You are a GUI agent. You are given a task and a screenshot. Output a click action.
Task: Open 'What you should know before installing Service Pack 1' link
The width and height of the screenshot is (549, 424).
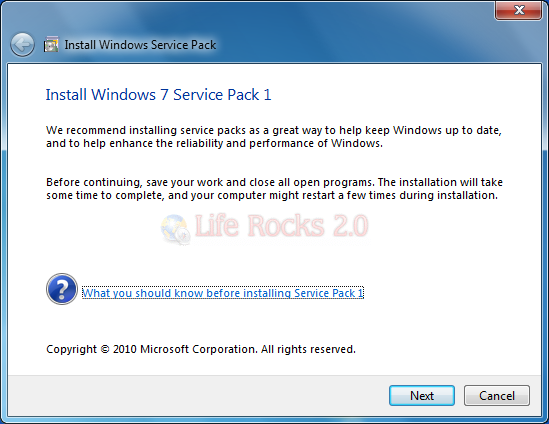tap(223, 293)
